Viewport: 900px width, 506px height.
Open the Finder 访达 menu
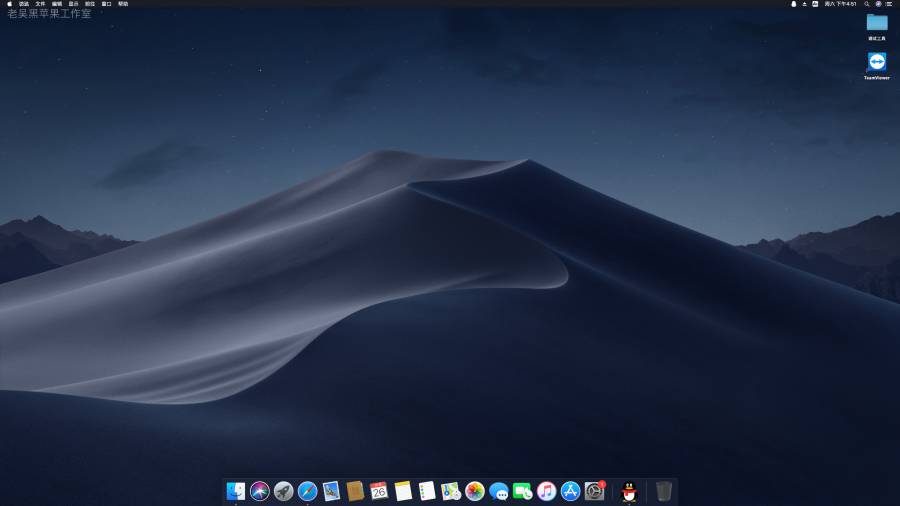tap(24, 4)
